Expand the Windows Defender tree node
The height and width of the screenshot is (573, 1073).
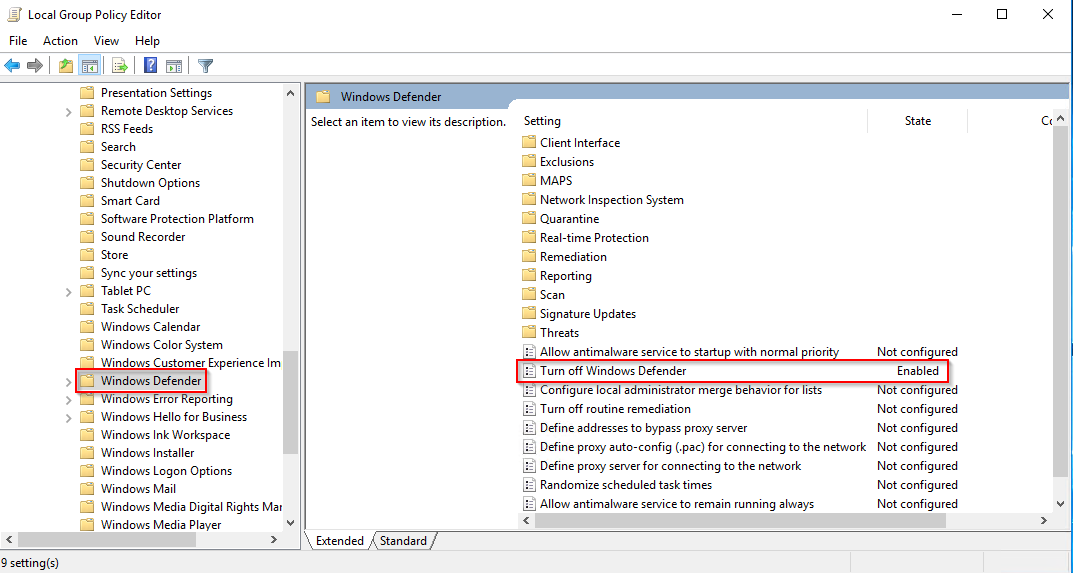point(68,382)
